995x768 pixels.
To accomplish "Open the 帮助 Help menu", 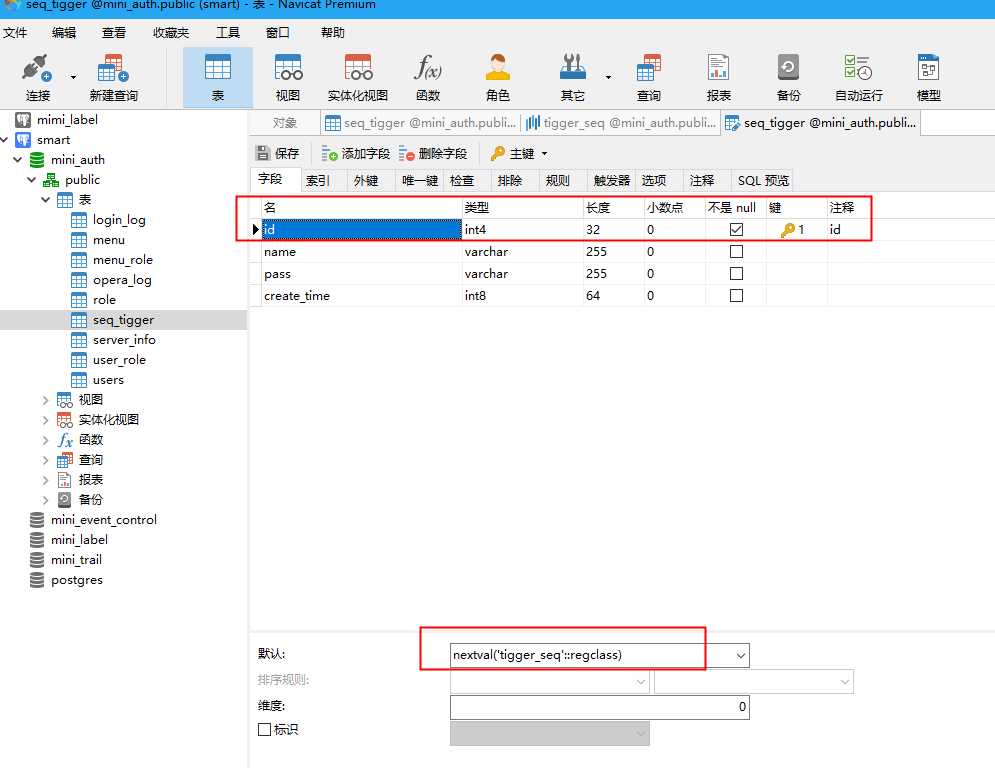I will (x=333, y=32).
